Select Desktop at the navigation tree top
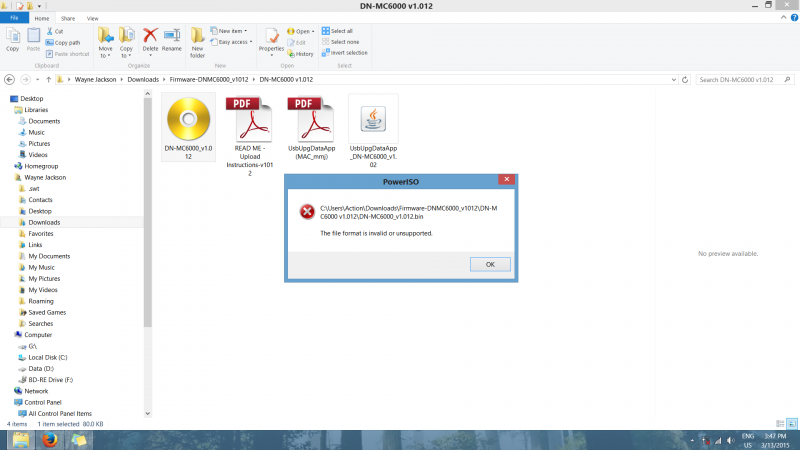800x450 pixels. click(x=27, y=98)
